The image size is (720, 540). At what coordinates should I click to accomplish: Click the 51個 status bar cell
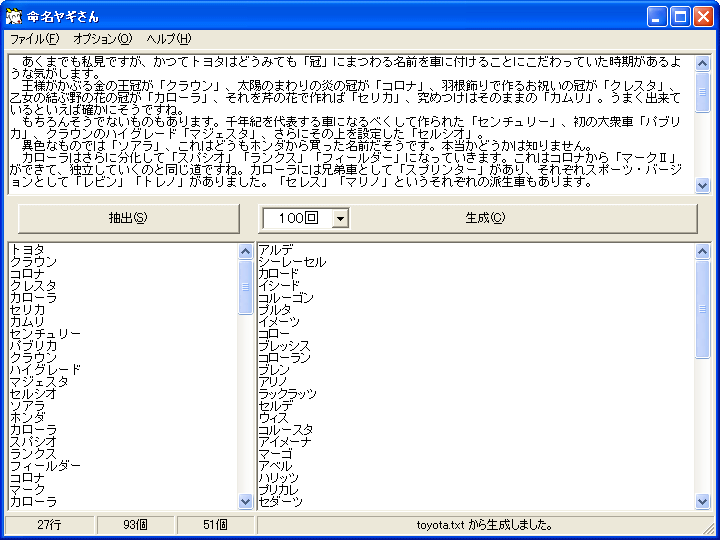click(x=215, y=525)
